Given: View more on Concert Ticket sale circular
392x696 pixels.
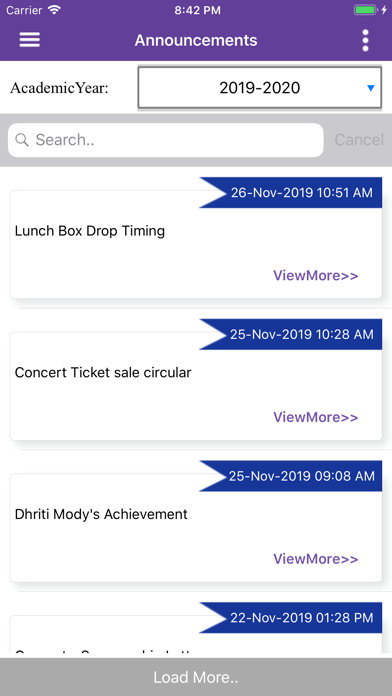Looking at the screenshot, I should [x=315, y=417].
